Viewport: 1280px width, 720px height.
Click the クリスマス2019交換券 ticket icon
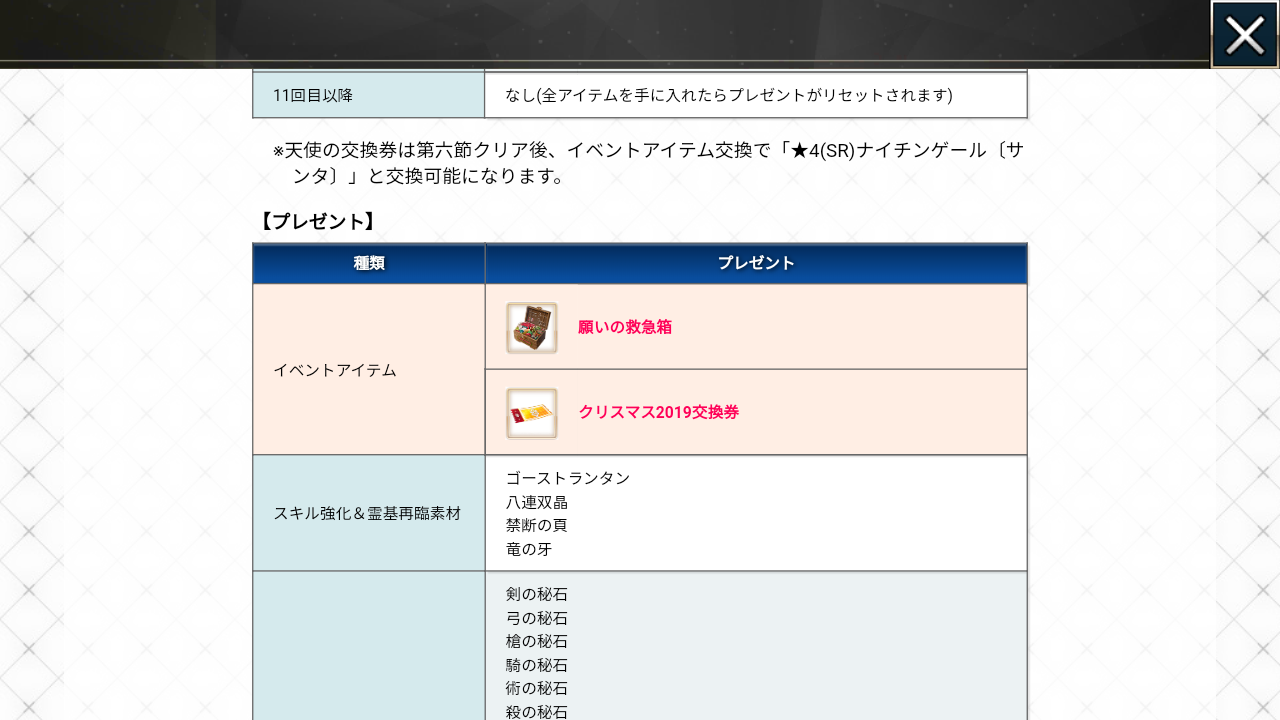point(531,413)
